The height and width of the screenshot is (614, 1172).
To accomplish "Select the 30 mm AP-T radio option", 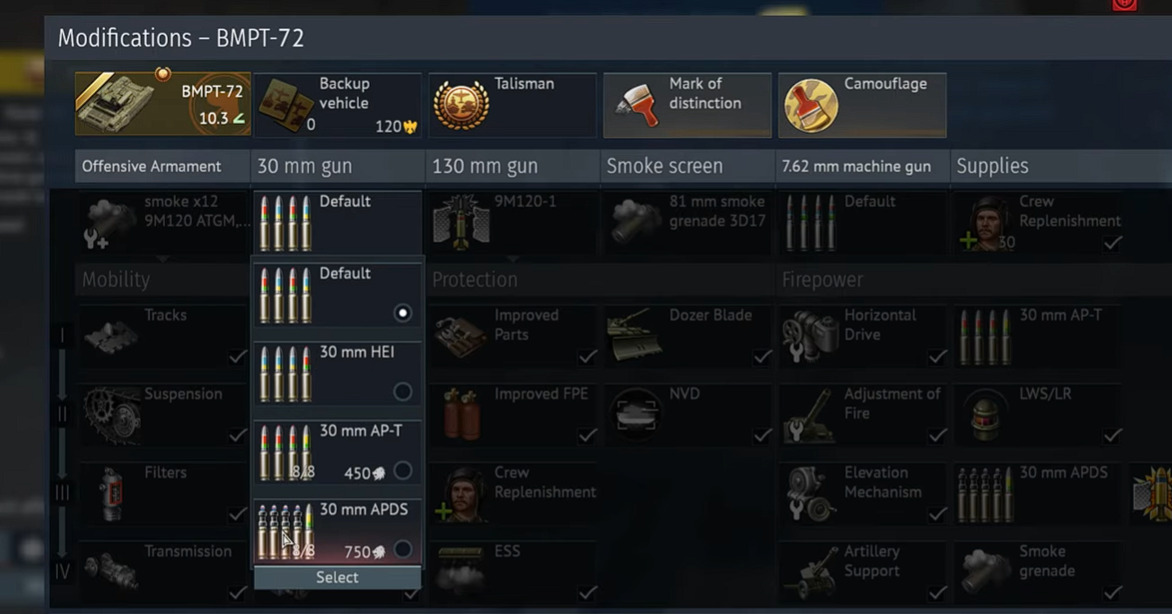I will pyautogui.click(x=402, y=470).
